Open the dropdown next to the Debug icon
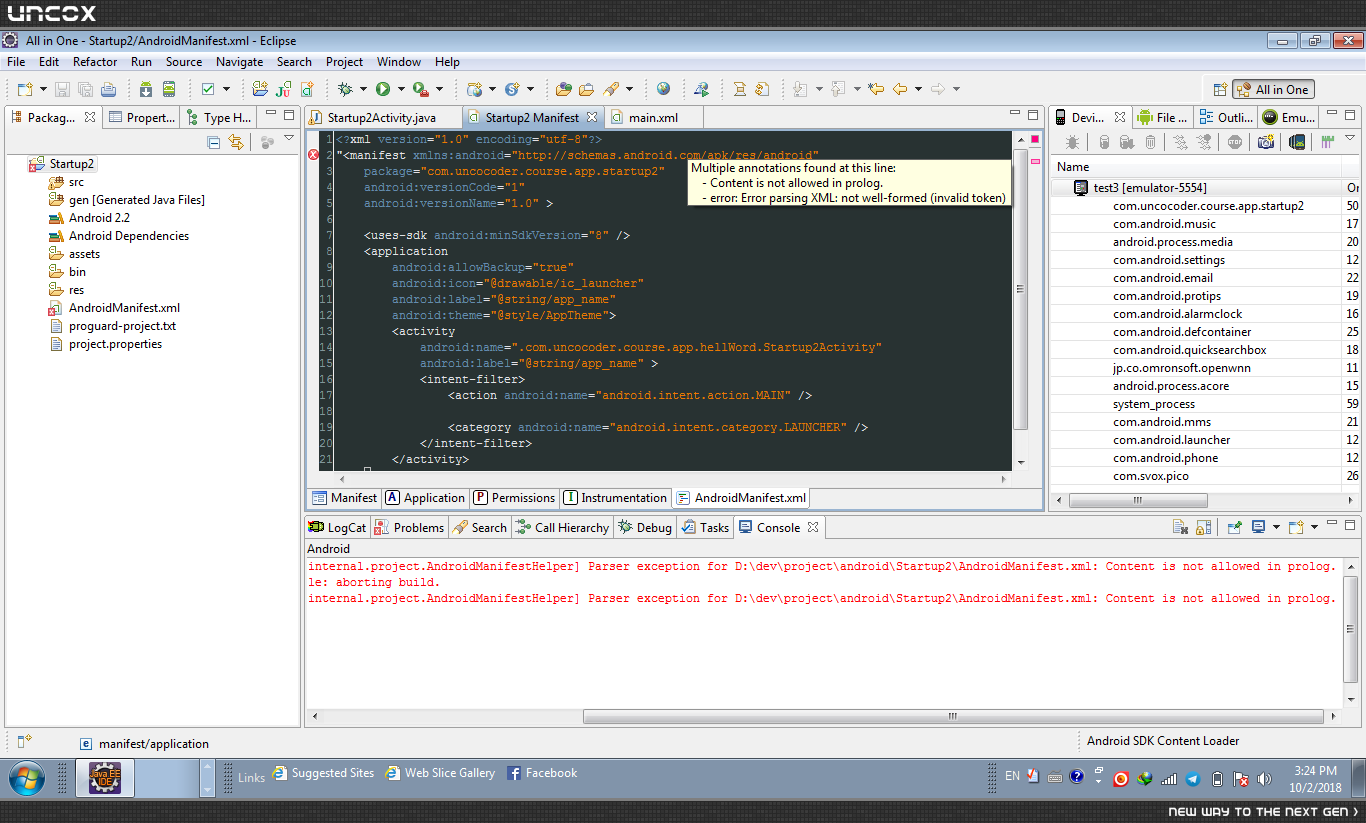The width and height of the screenshot is (1366, 823). [363, 89]
